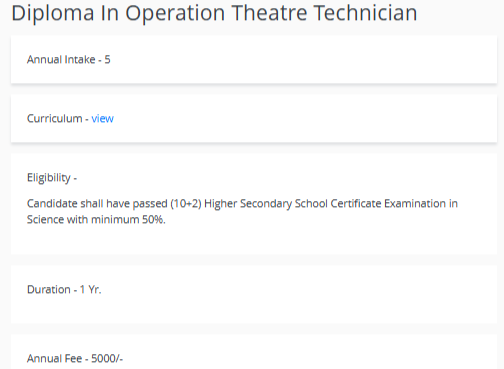Open the Curriculum view link
The image size is (504, 369).
pyautogui.click(x=102, y=119)
